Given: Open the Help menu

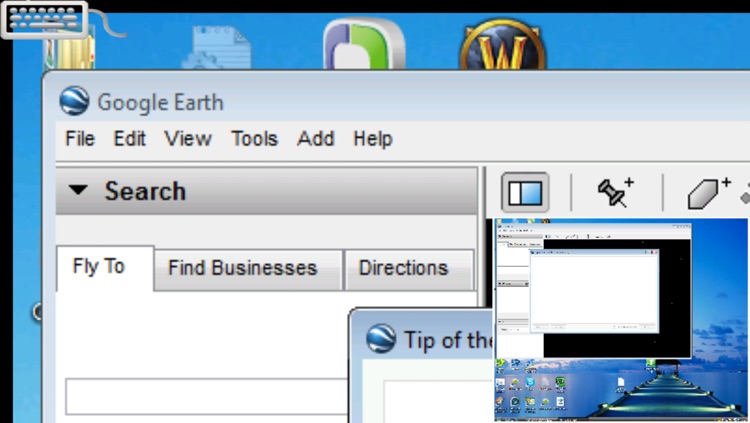Looking at the screenshot, I should point(373,139).
